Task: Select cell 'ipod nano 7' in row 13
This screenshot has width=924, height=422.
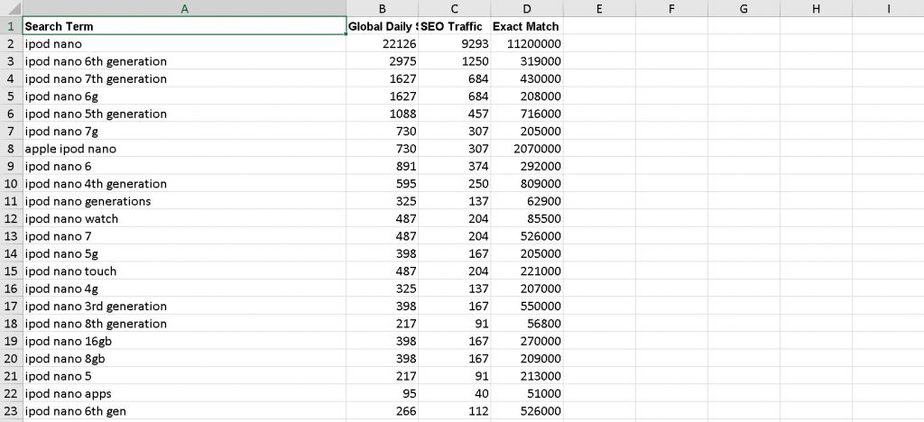Action: point(184,236)
